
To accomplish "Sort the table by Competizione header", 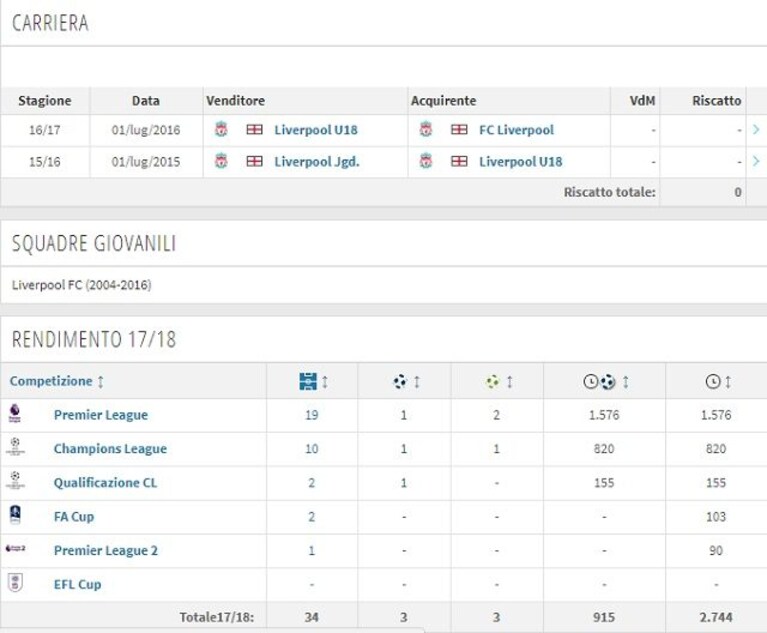I will [x=57, y=381].
